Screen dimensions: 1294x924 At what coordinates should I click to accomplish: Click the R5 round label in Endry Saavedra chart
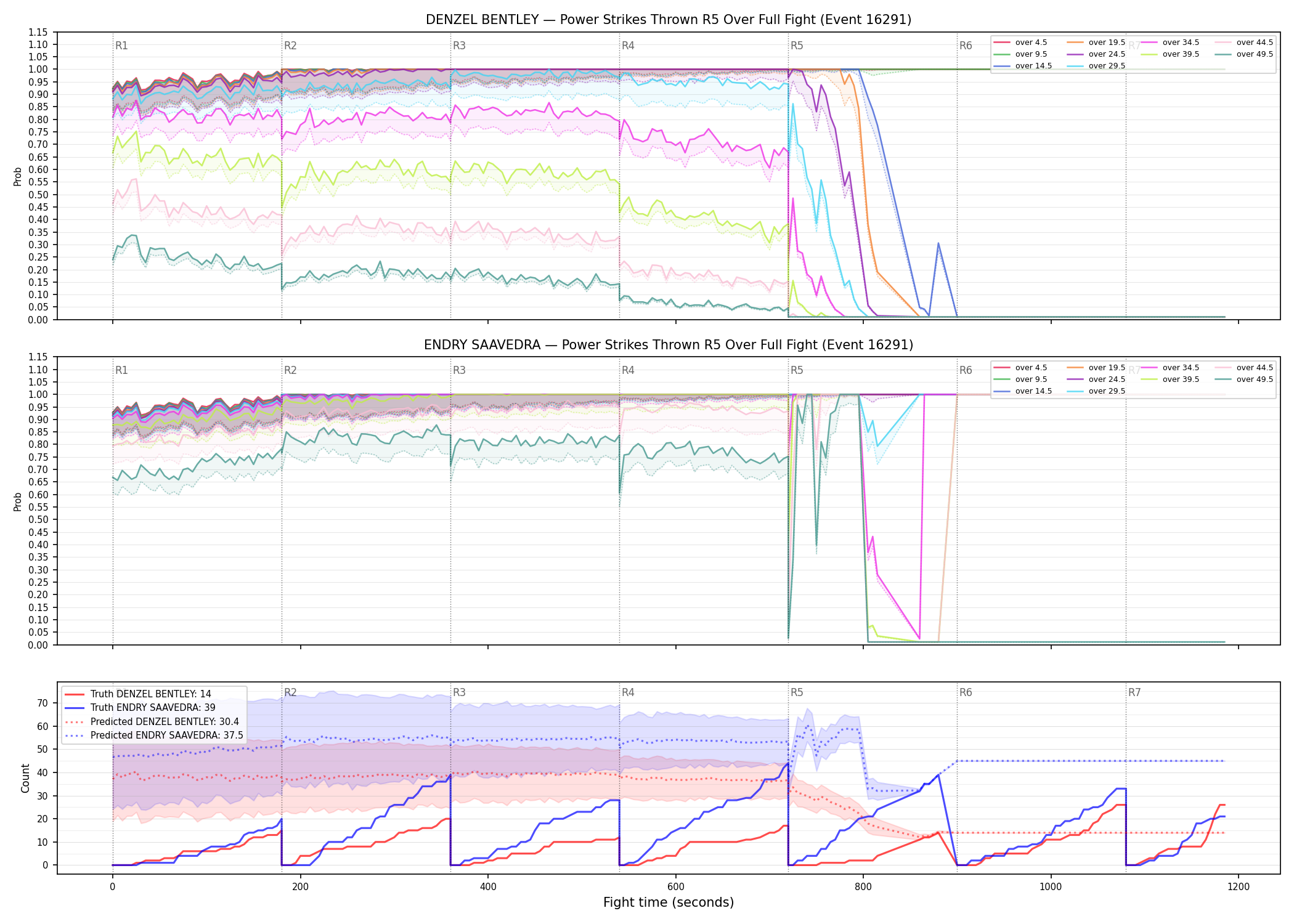tap(797, 370)
